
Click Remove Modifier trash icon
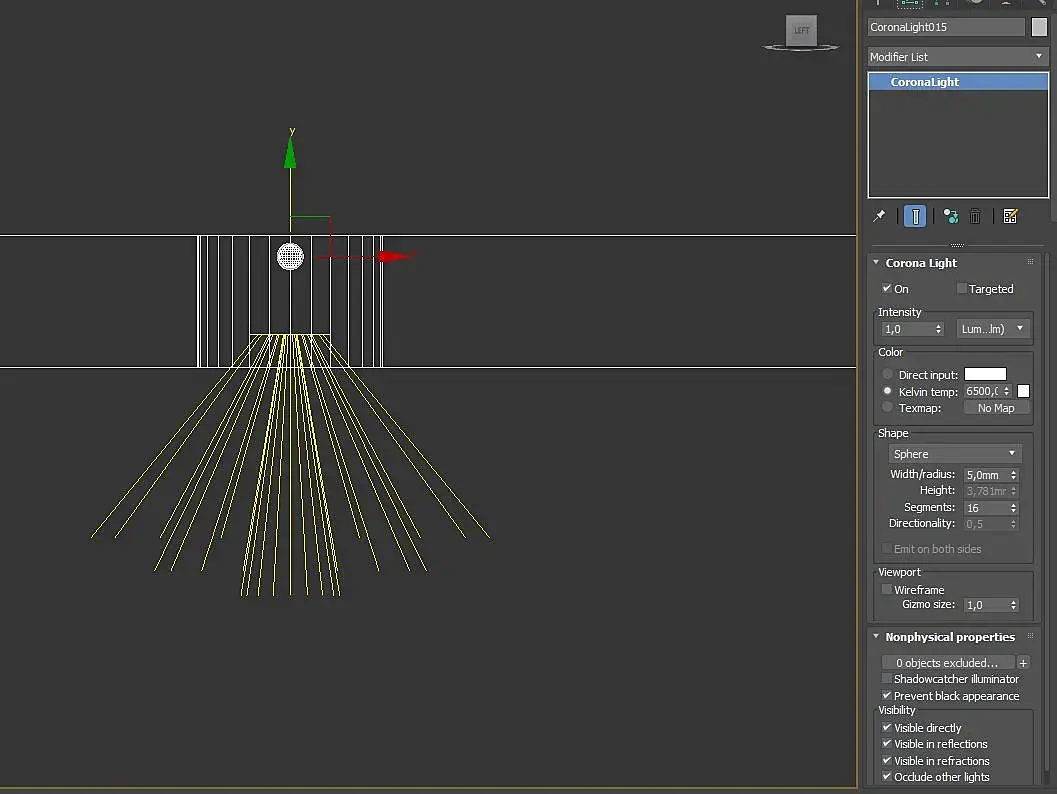pyautogui.click(x=976, y=216)
